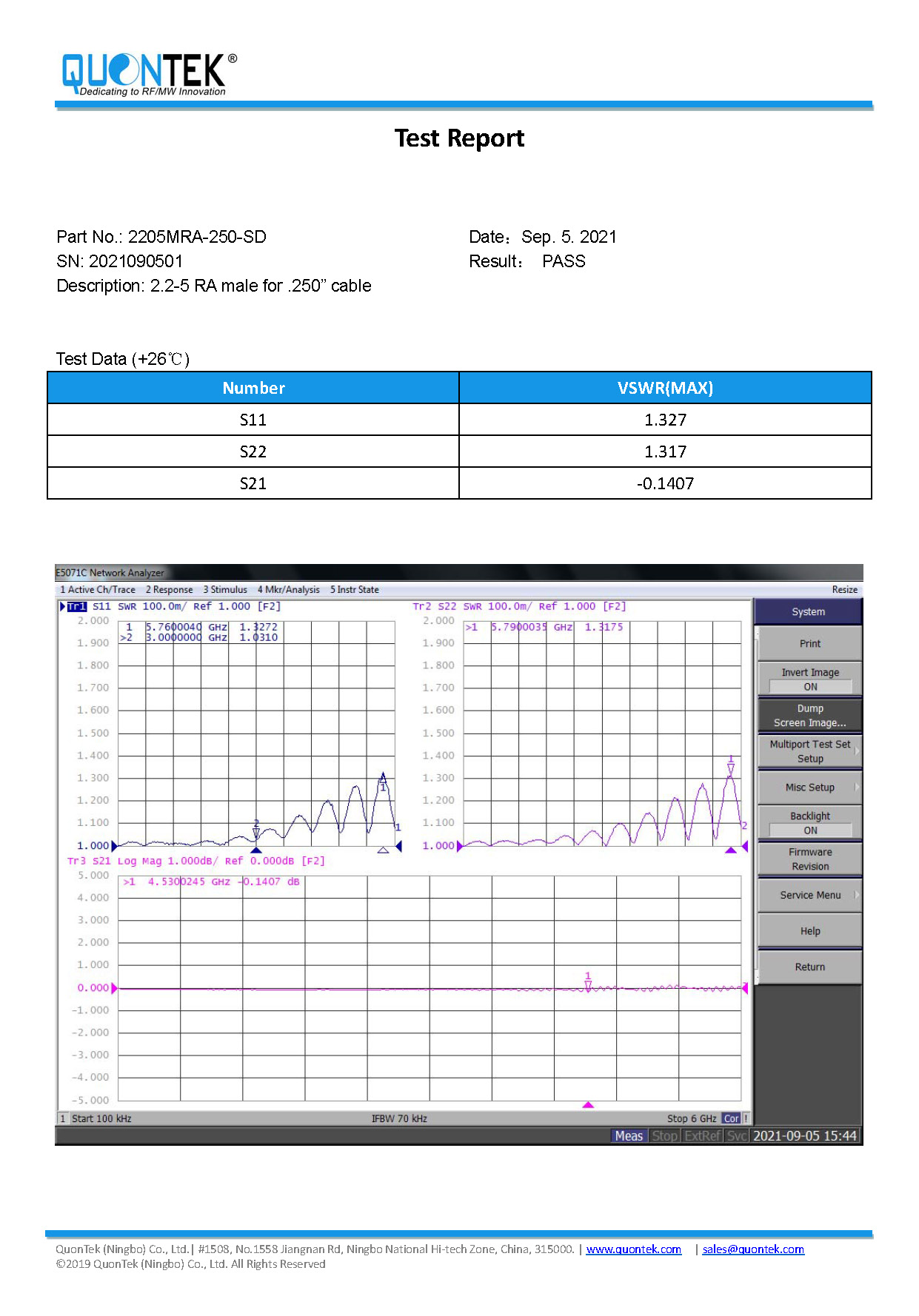Click the magenta marker triangle below S22 axis
The height and width of the screenshot is (1316, 919).
pos(731,850)
